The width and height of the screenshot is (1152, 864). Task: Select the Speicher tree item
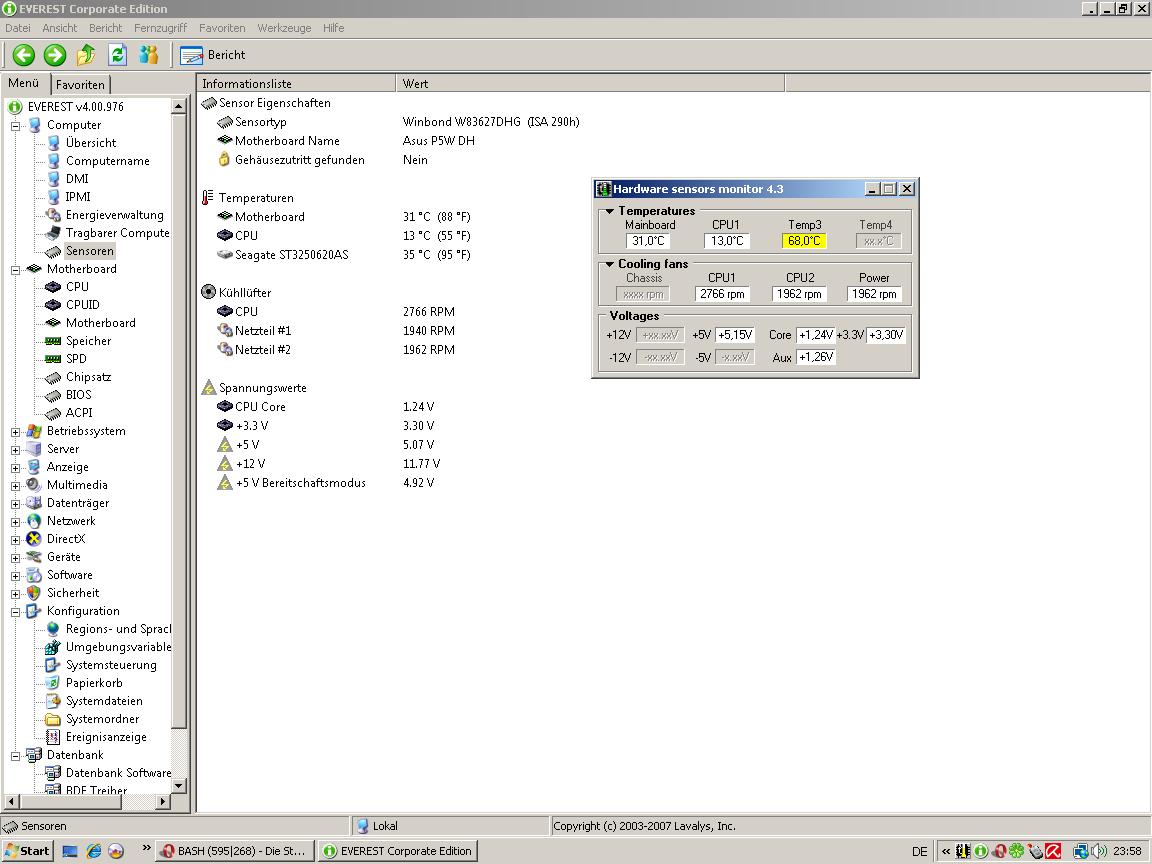(88, 341)
